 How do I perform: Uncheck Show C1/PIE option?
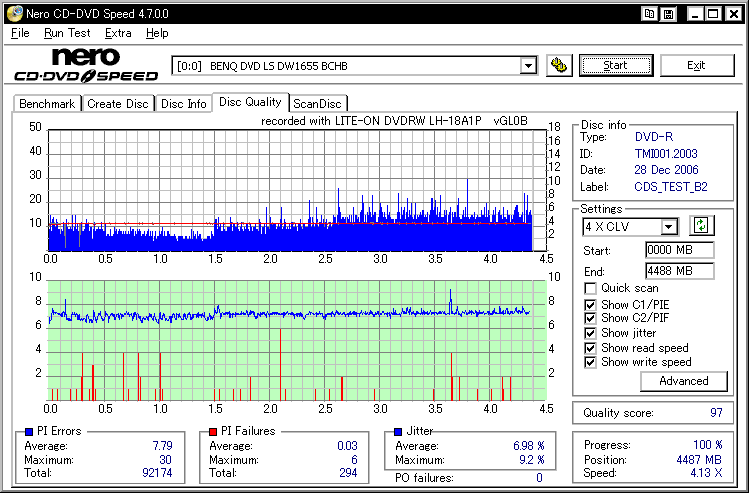(x=590, y=304)
